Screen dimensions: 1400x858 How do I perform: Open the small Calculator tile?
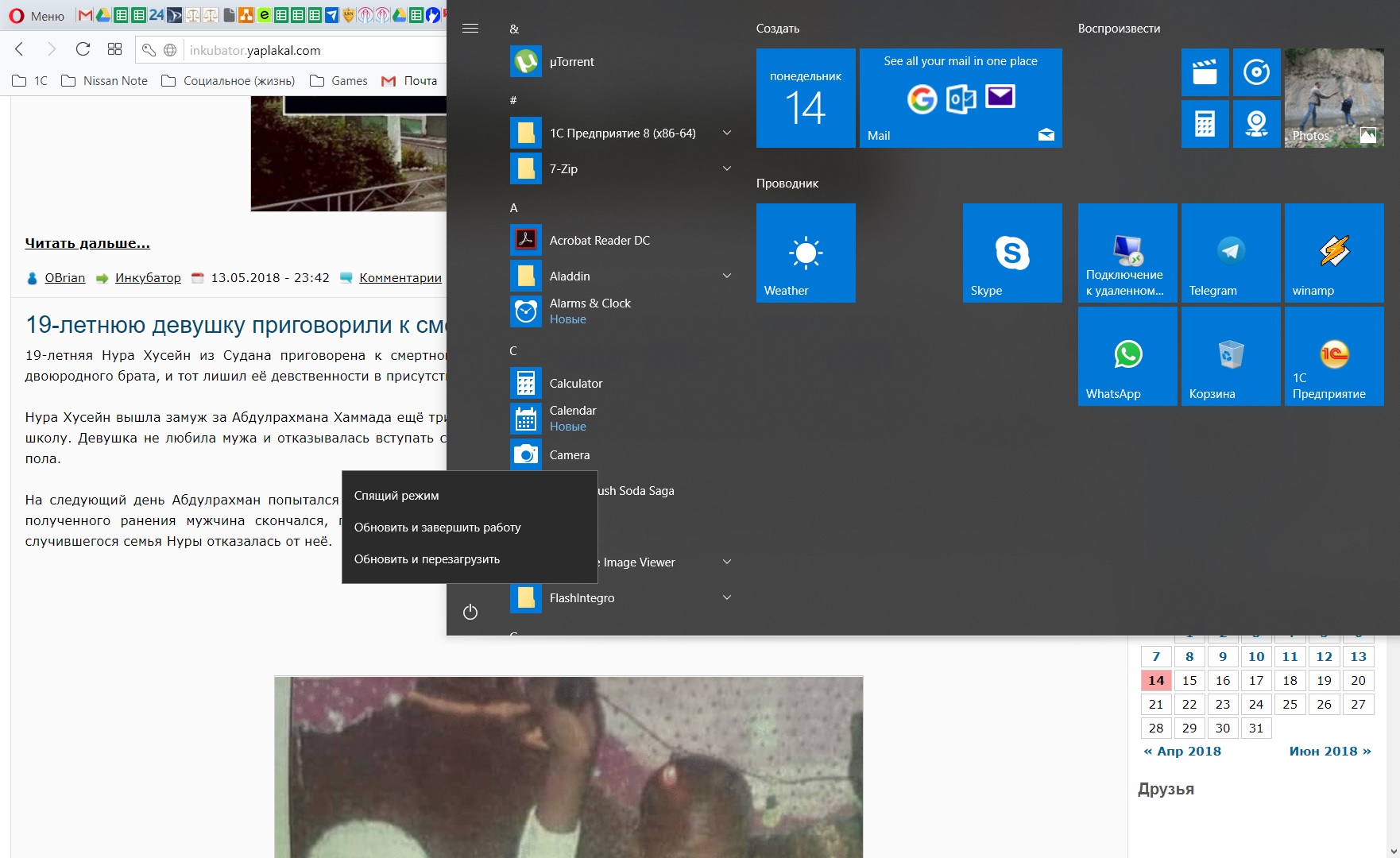point(1205,124)
